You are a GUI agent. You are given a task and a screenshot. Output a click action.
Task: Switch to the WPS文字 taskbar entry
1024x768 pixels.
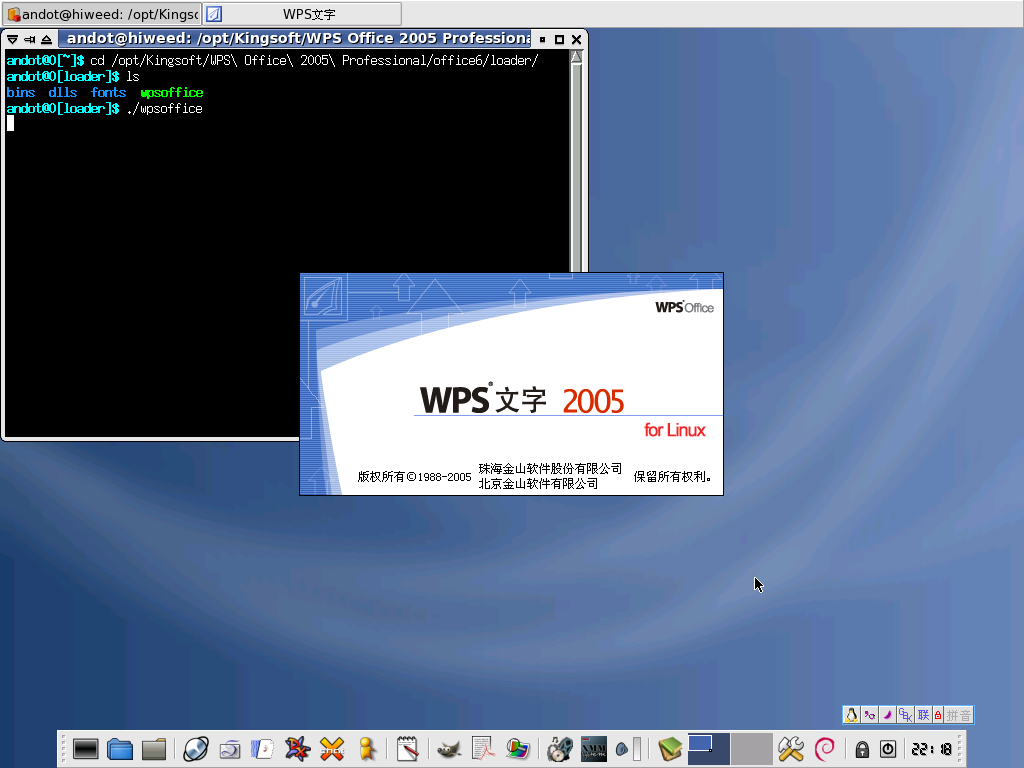302,14
